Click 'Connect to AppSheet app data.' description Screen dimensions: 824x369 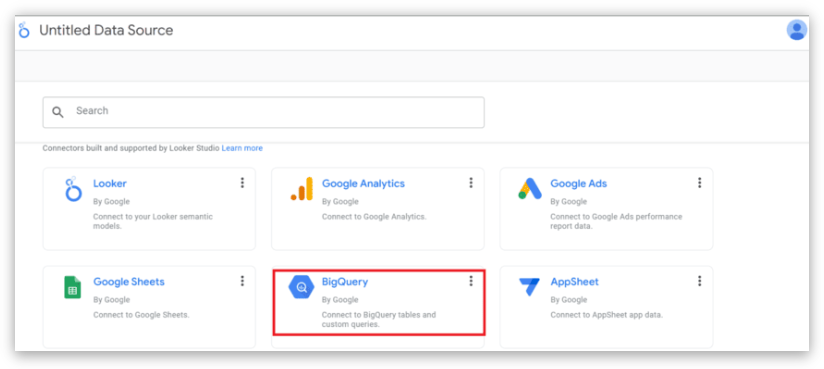pyautogui.click(x=606, y=315)
